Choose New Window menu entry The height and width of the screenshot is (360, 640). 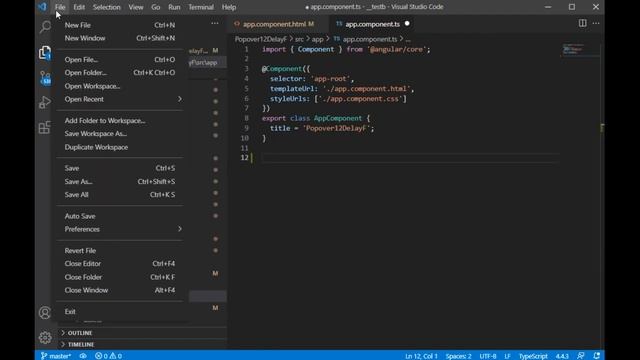click(x=120, y=38)
